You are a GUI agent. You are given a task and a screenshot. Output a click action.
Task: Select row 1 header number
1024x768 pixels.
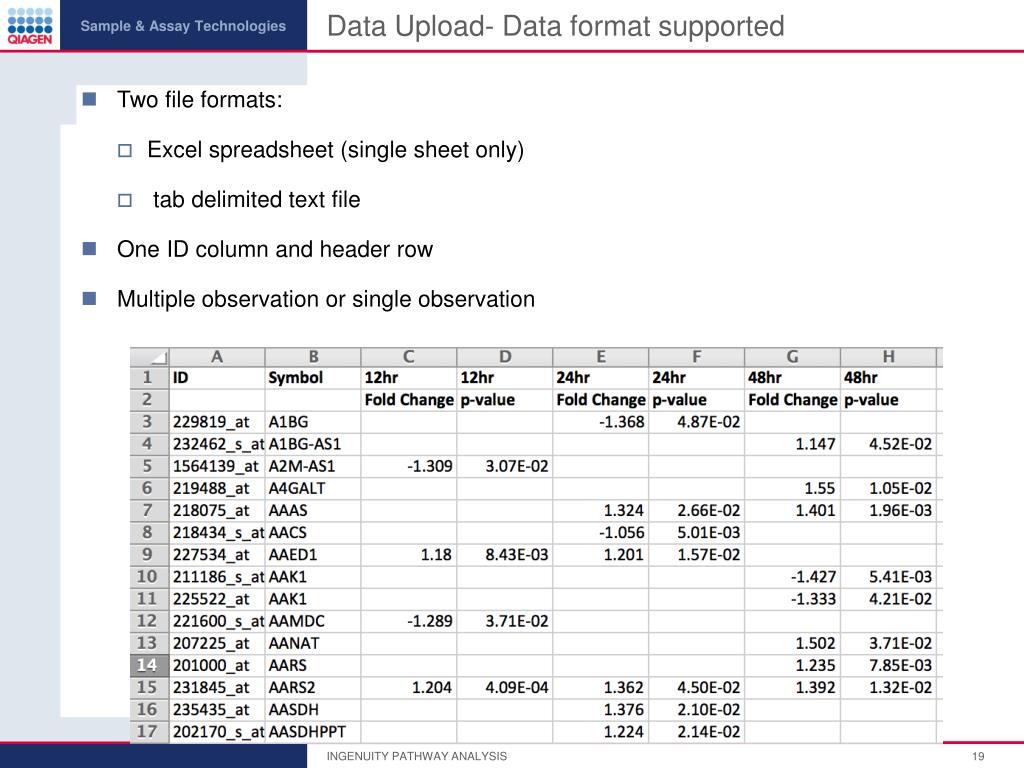(150, 377)
